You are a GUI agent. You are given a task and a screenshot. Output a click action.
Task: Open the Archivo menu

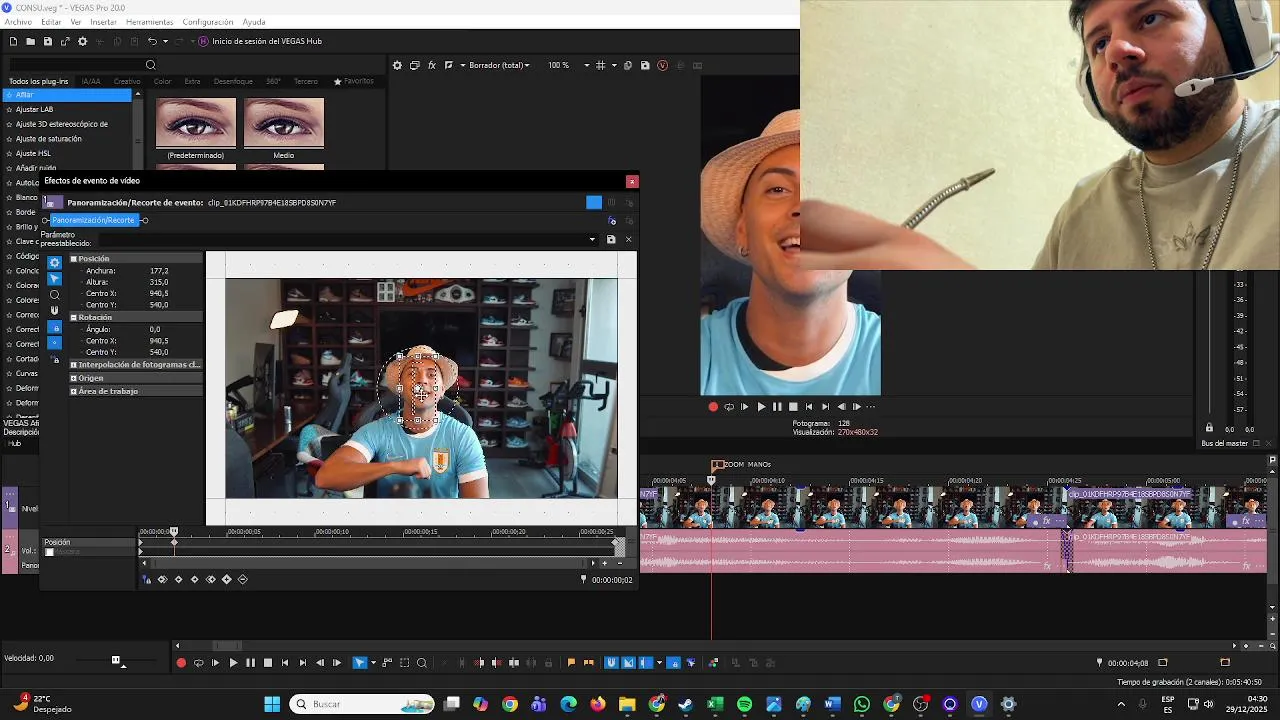[20, 22]
